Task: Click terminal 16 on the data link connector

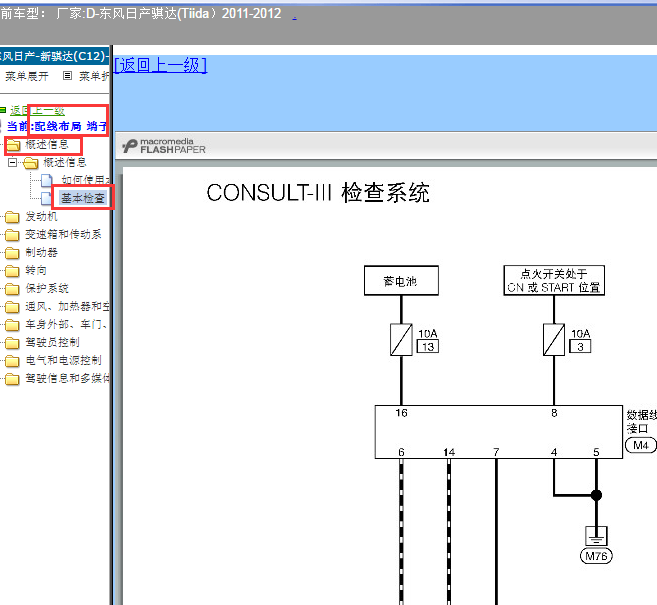Action: point(401,413)
